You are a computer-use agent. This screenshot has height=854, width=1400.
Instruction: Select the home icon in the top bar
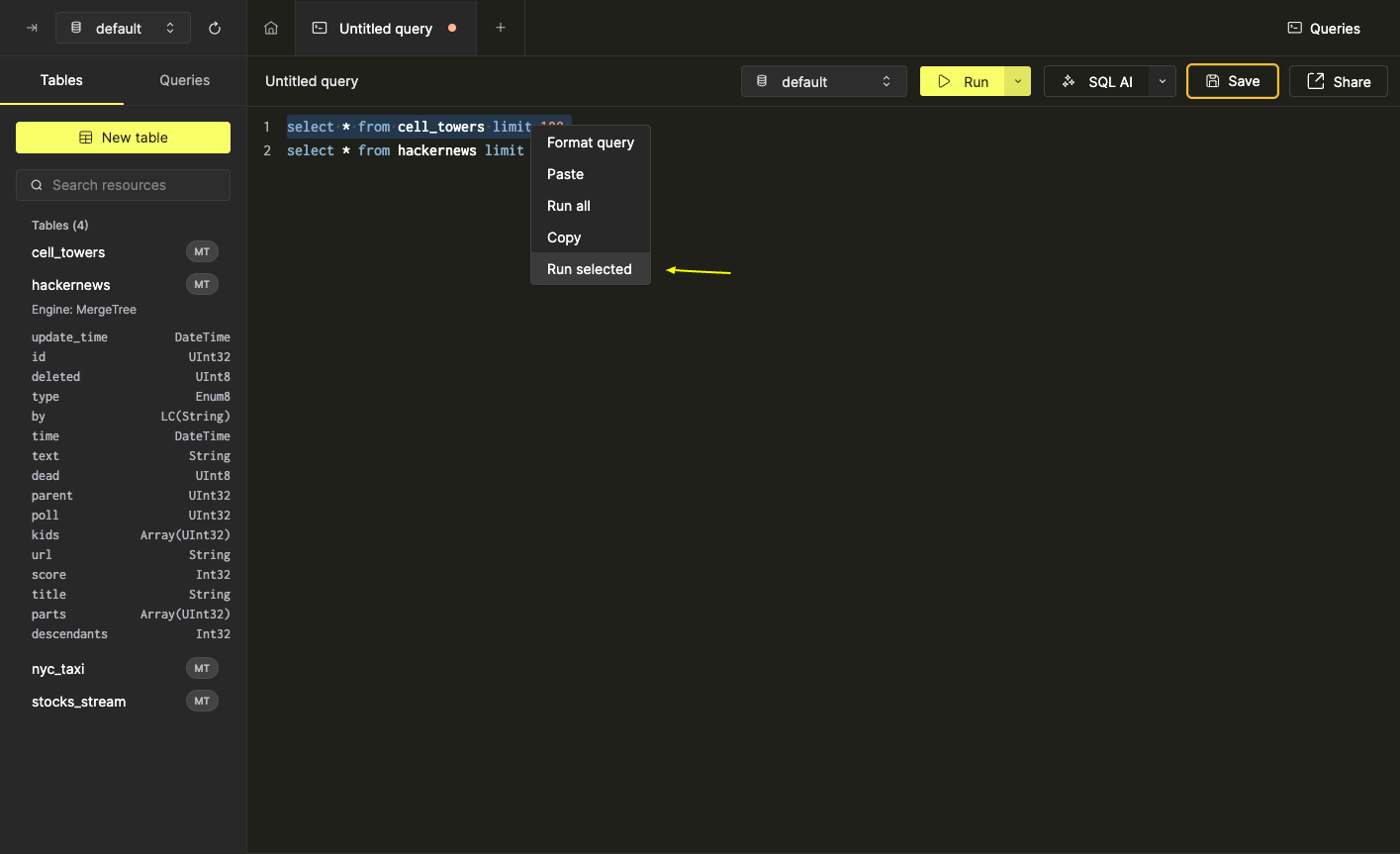(271, 28)
